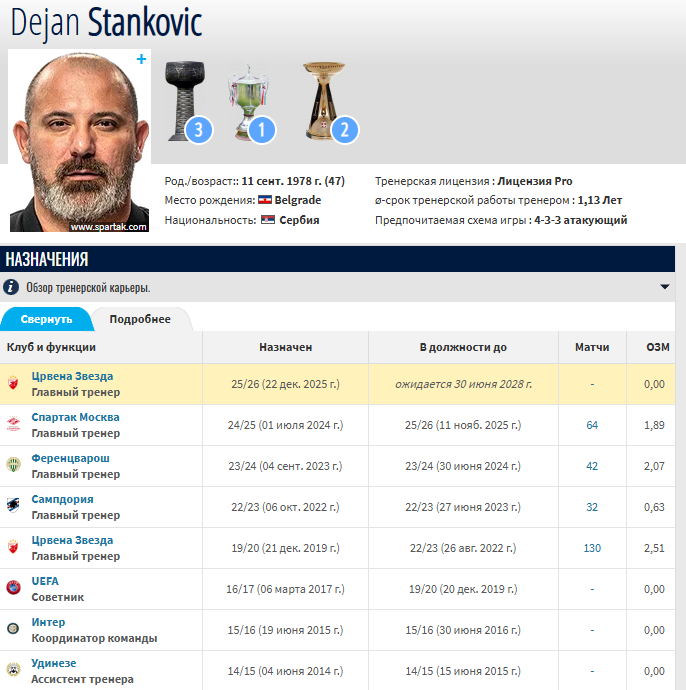This screenshot has height=690, width=686.
Task: Switch to the Свернуть tab
Action: point(46,319)
